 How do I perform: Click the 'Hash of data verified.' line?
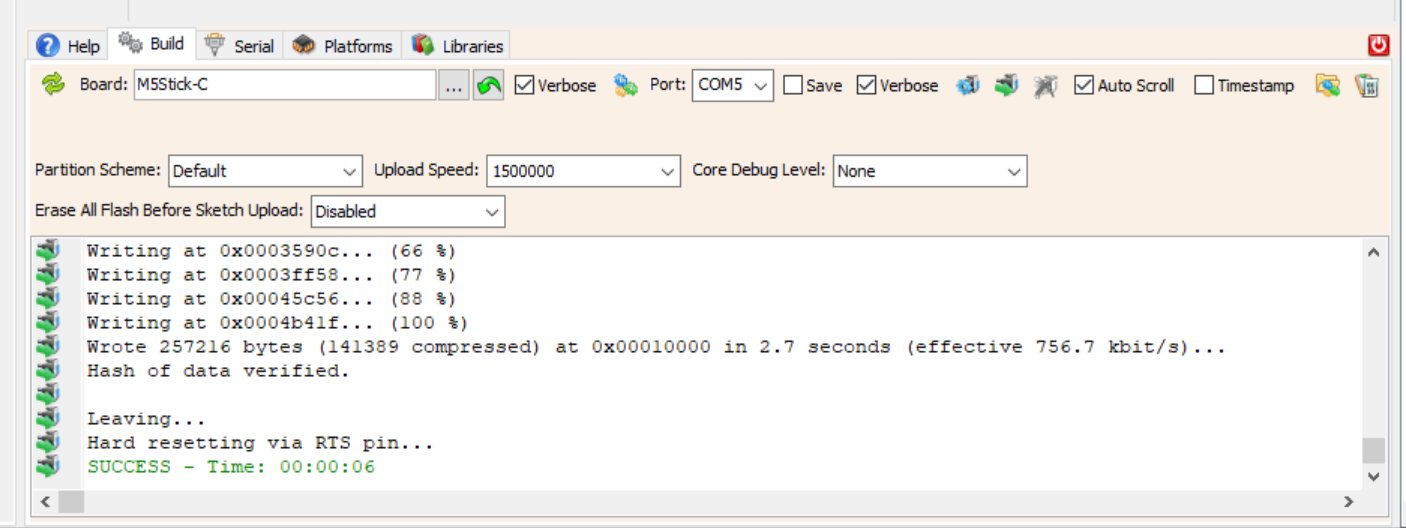(218, 371)
